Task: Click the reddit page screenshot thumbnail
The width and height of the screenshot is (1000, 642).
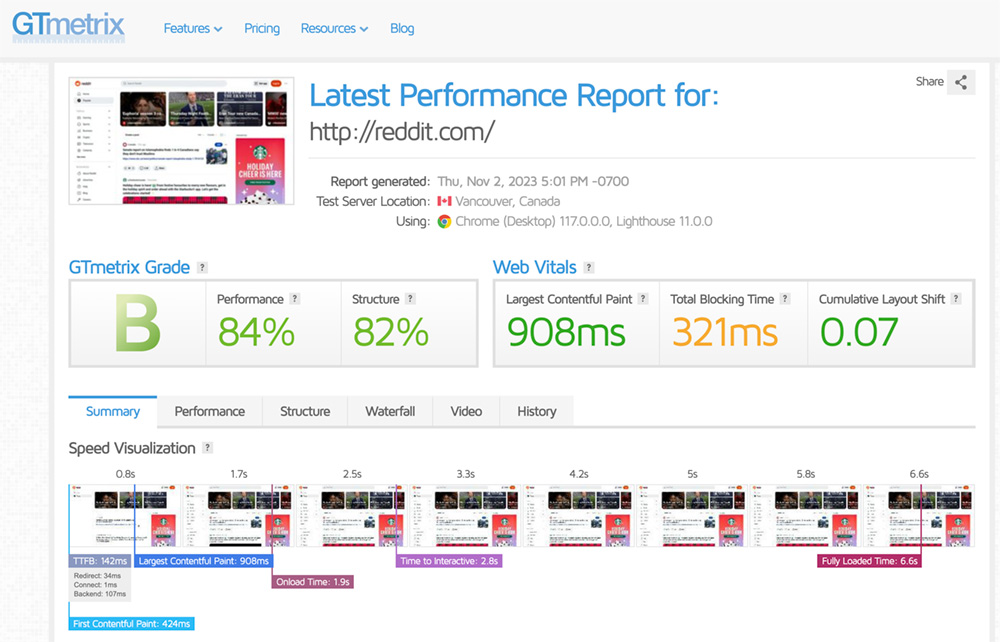Action: (x=182, y=141)
